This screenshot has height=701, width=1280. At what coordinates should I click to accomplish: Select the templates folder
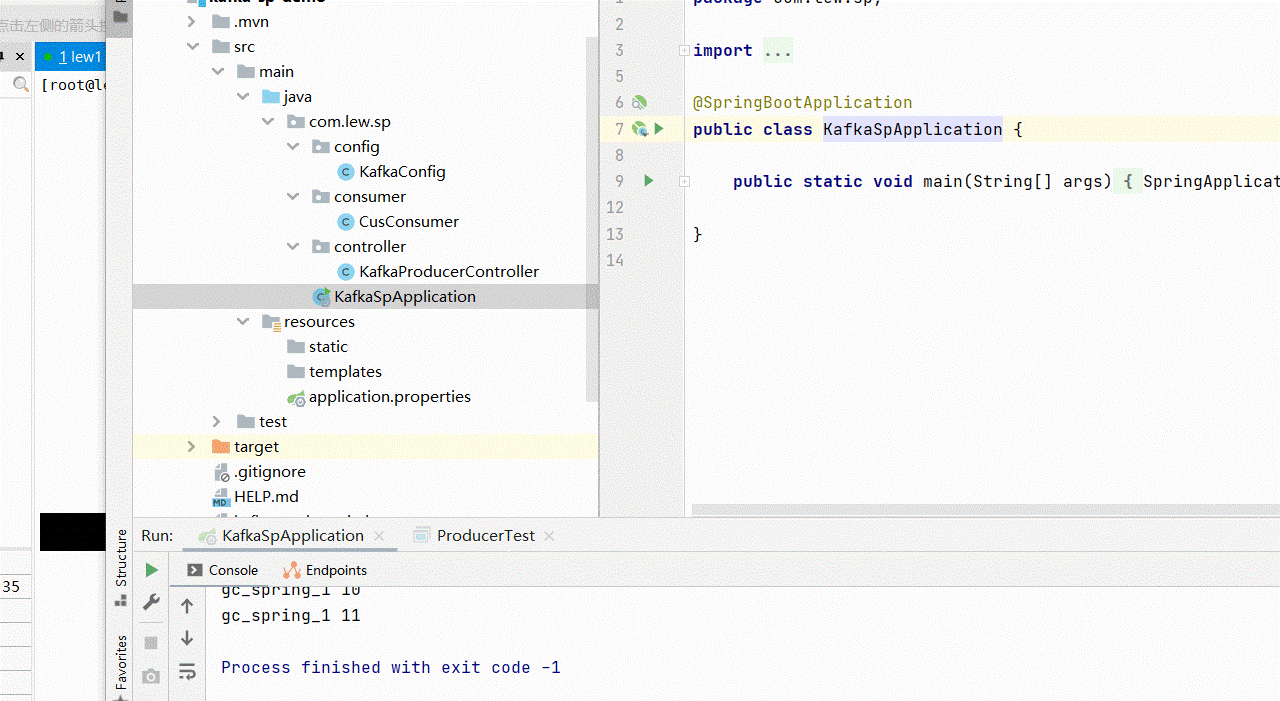click(345, 372)
